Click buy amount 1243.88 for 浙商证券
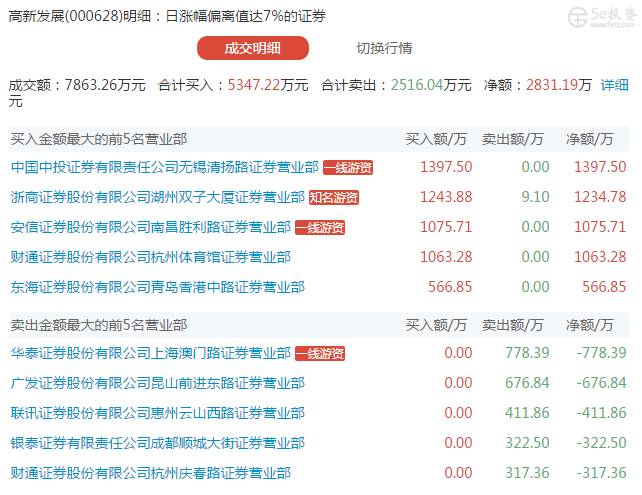The height and width of the screenshot is (495, 642). click(x=446, y=197)
